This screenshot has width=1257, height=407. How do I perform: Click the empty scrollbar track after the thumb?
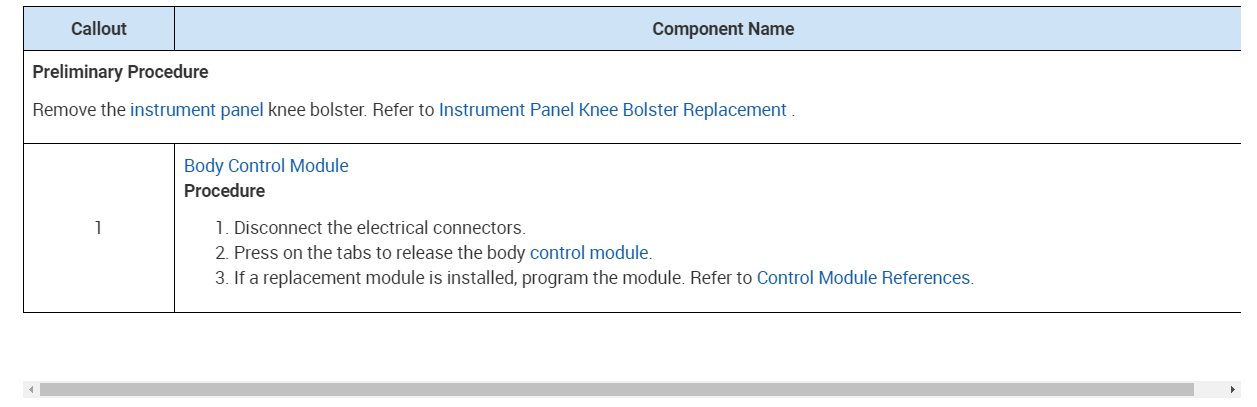1208,389
